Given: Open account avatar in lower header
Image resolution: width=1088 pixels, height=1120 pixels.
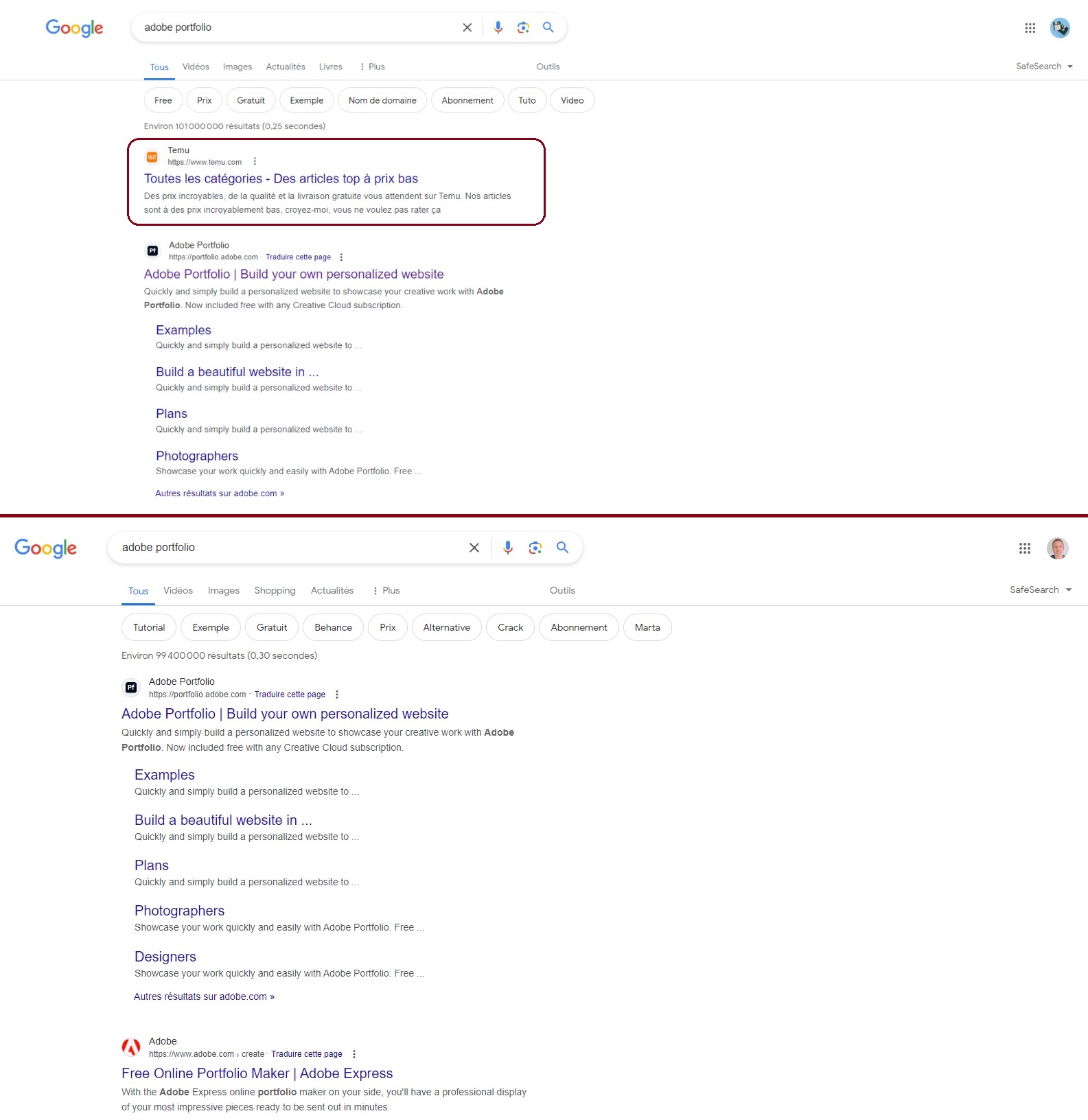Looking at the screenshot, I should pyautogui.click(x=1058, y=548).
